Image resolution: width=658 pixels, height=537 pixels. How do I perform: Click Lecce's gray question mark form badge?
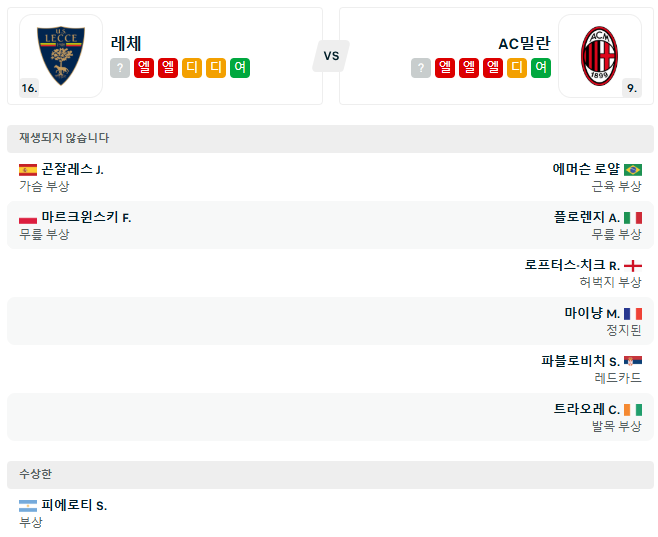coord(120,68)
